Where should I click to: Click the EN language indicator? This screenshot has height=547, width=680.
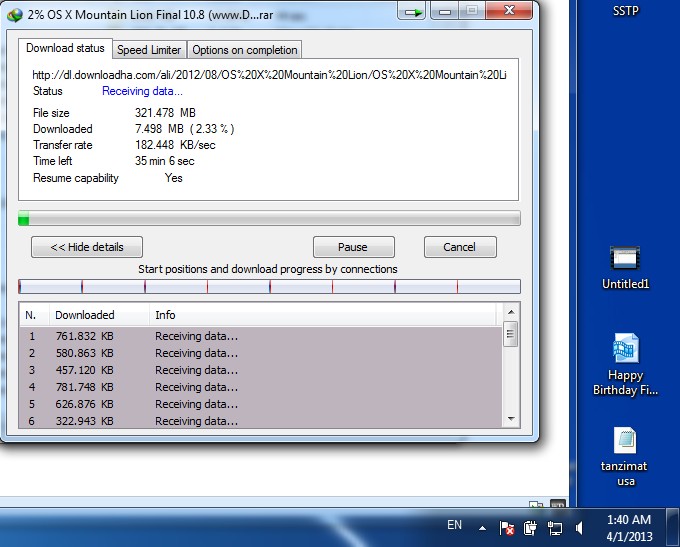[x=454, y=525]
